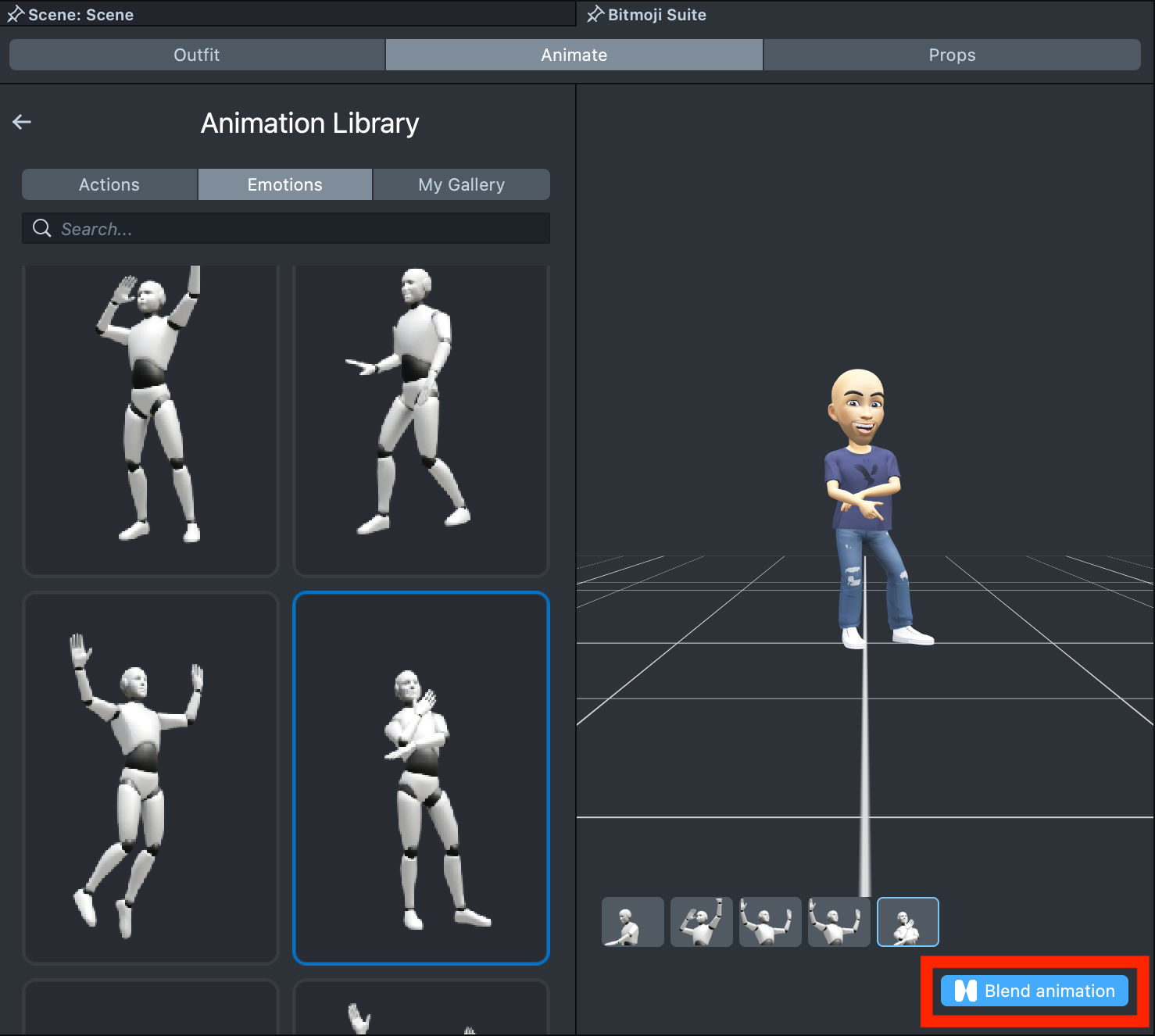Click the blend icon inside Blend animation button
The image size is (1155, 1036).
(x=965, y=991)
